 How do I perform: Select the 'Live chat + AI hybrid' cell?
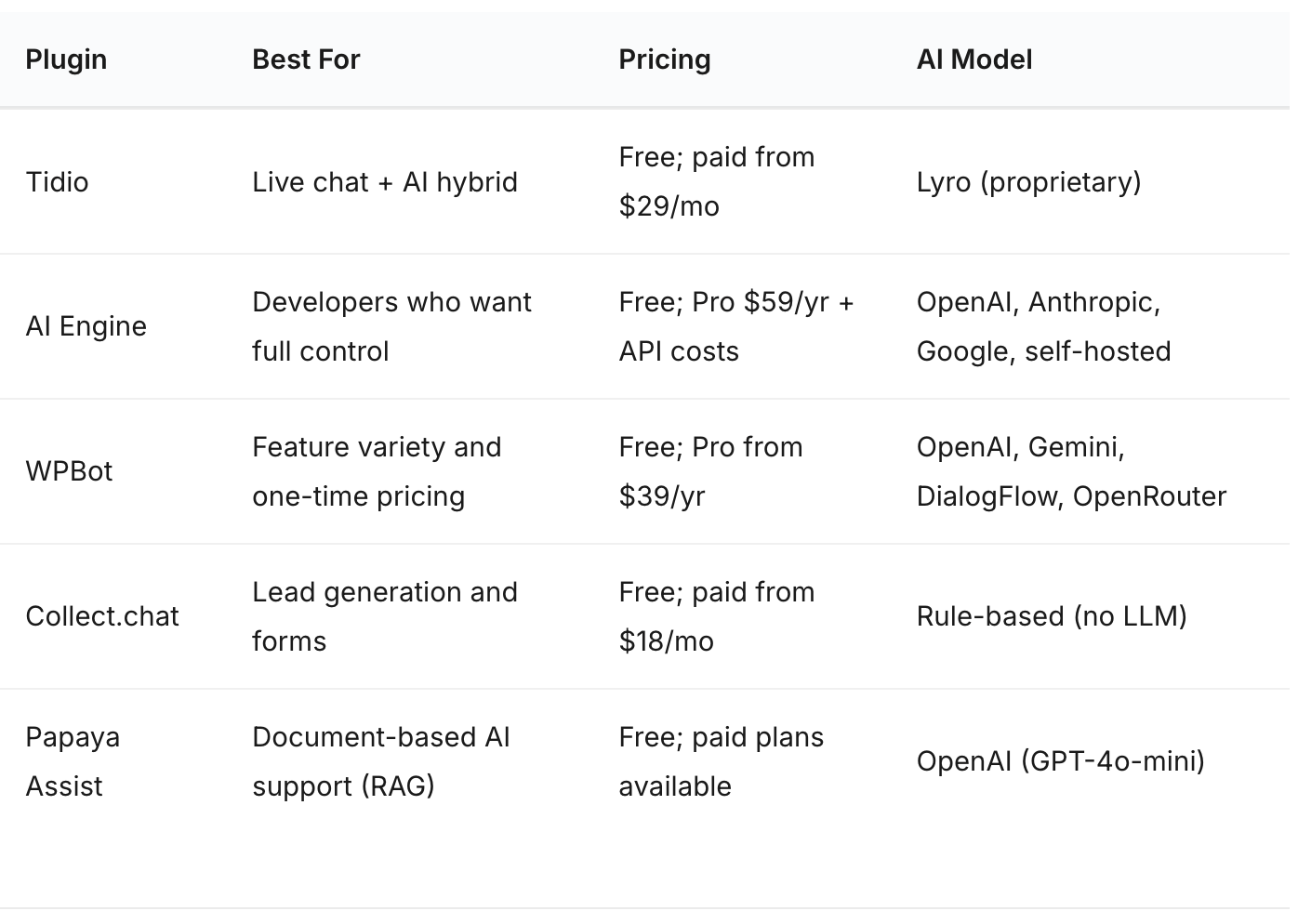pyautogui.click(x=385, y=181)
